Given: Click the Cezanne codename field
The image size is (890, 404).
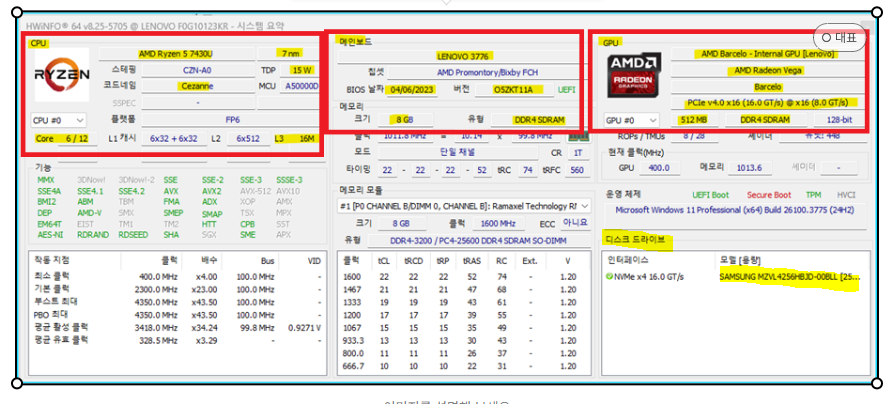Looking at the screenshot, I should (x=197, y=87).
